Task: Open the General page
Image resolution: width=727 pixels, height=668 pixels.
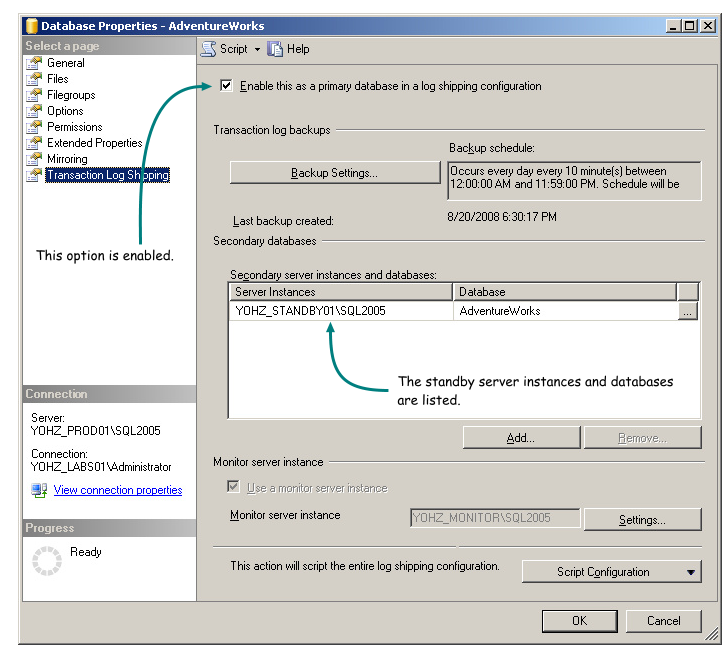Action: click(66, 63)
